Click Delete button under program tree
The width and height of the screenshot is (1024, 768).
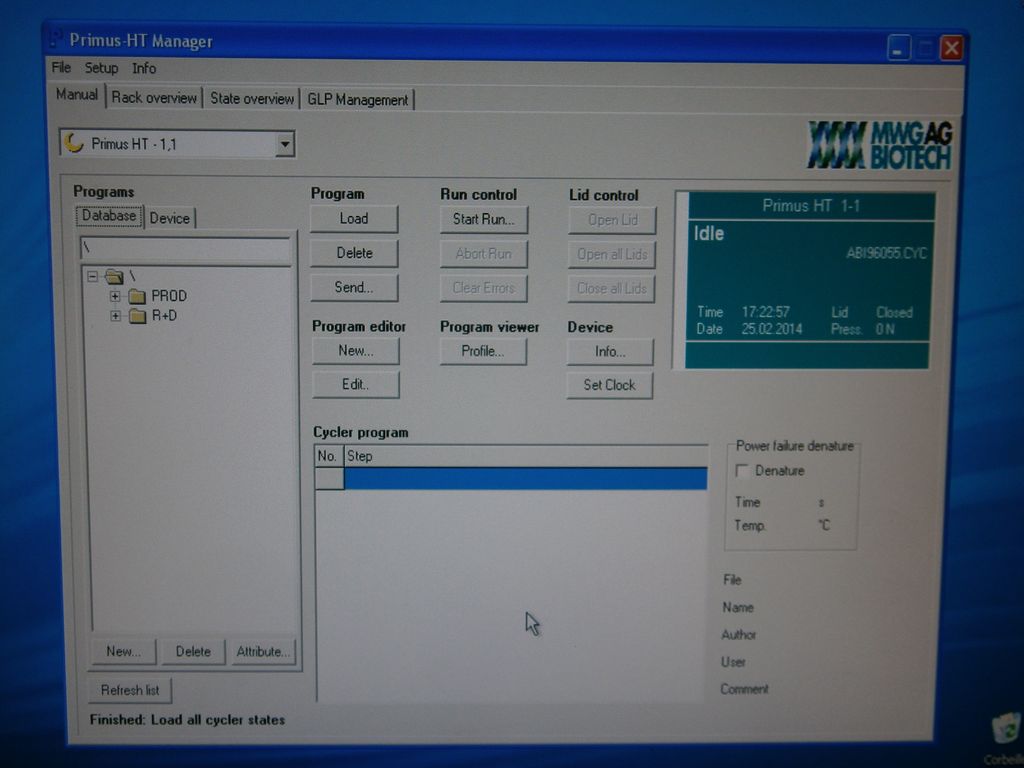click(193, 652)
